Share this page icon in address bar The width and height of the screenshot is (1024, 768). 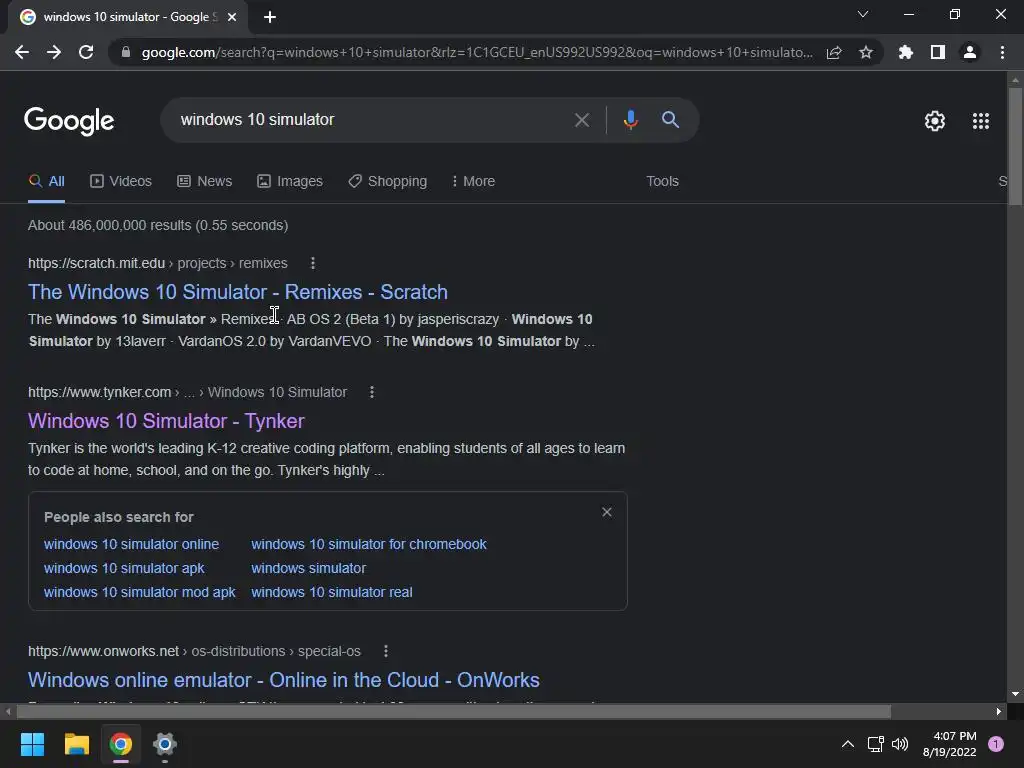(834, 52)
